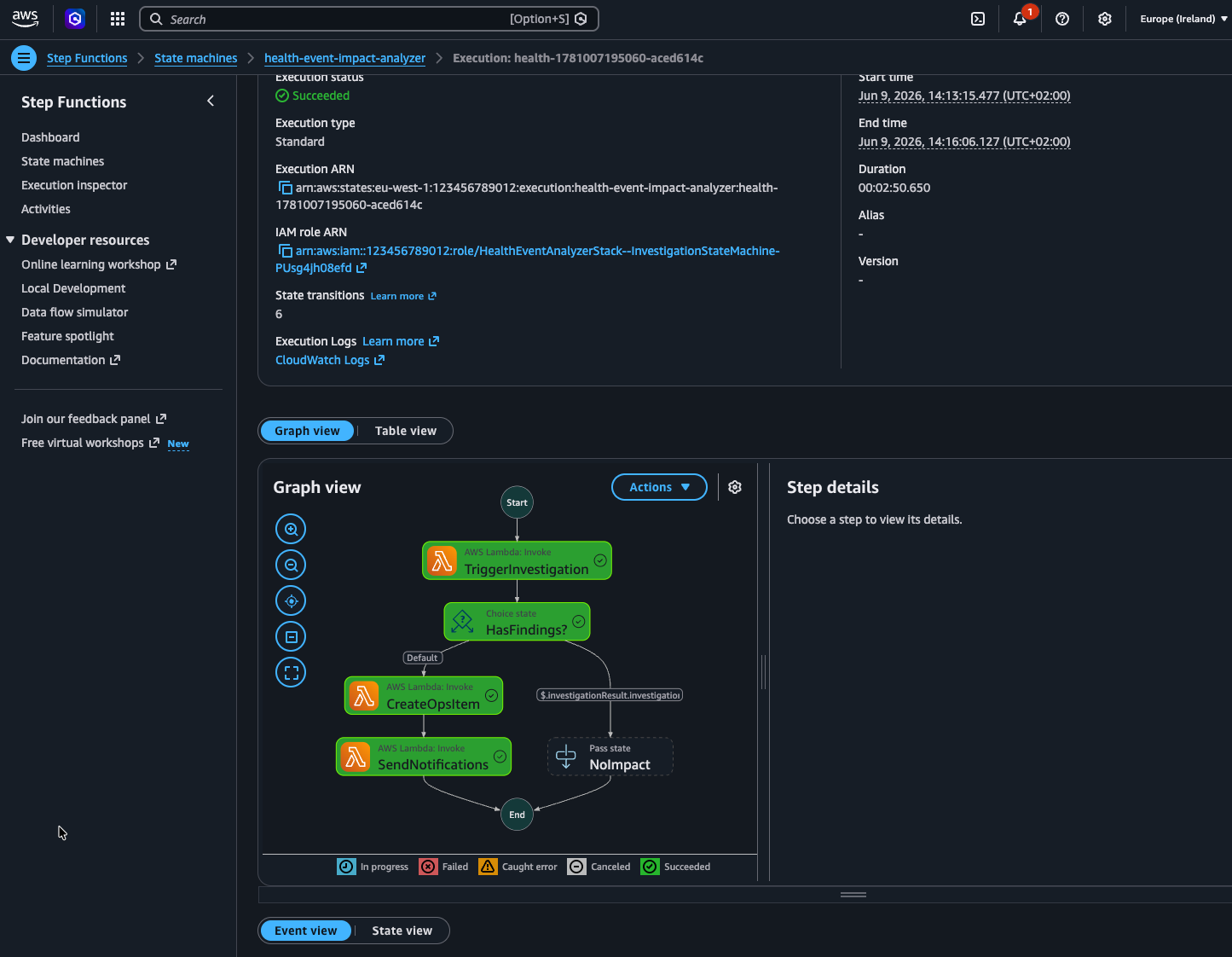Click the End time value

pos(964,142)
